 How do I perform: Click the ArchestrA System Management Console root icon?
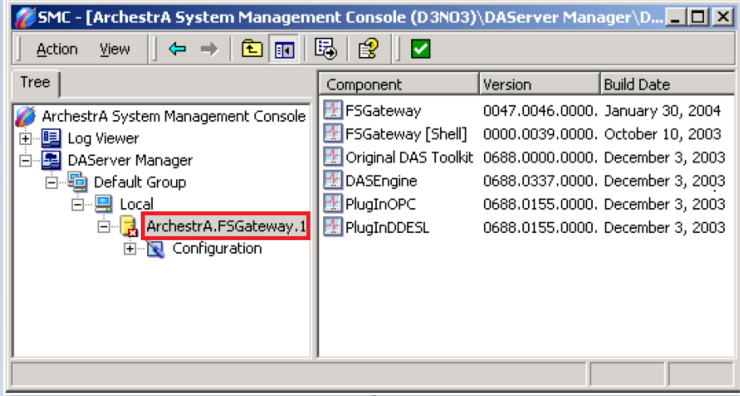point(25,116)
